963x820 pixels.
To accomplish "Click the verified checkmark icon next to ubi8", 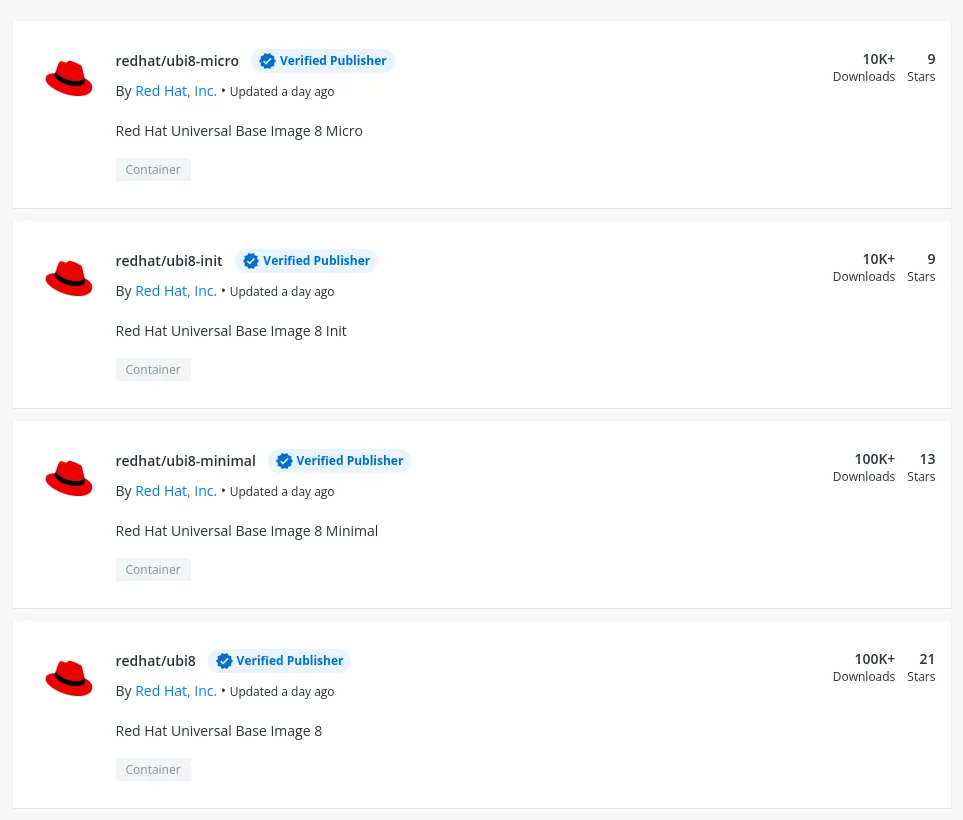I will point(224,661).
